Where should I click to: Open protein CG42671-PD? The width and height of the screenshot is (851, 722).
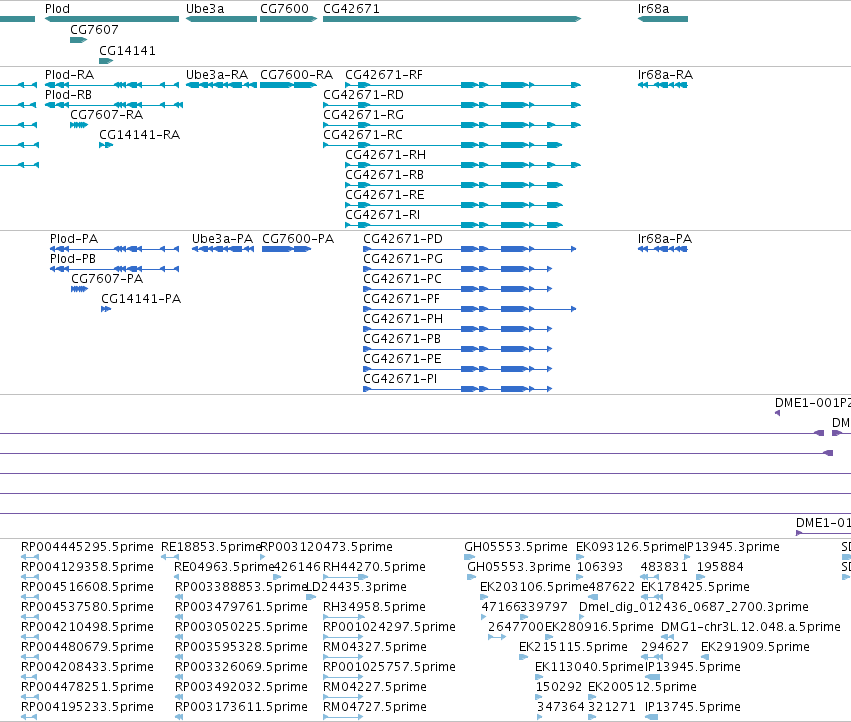click(403, 239)
